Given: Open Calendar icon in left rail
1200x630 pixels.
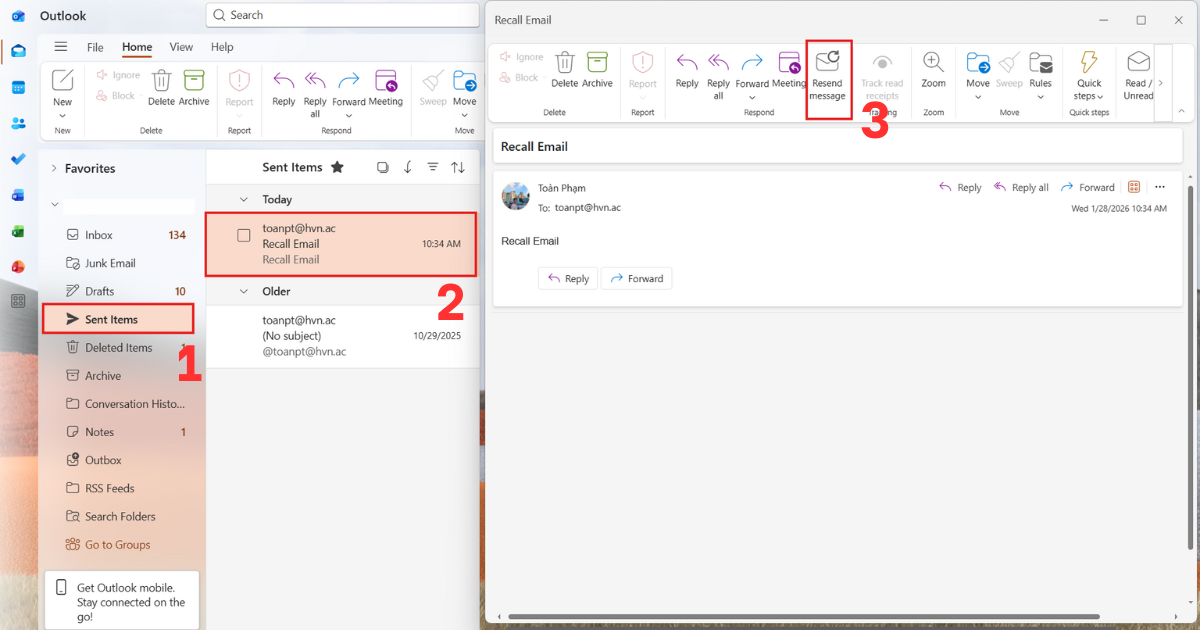Looking at the screenshot, I should click(x=18, y=88).
